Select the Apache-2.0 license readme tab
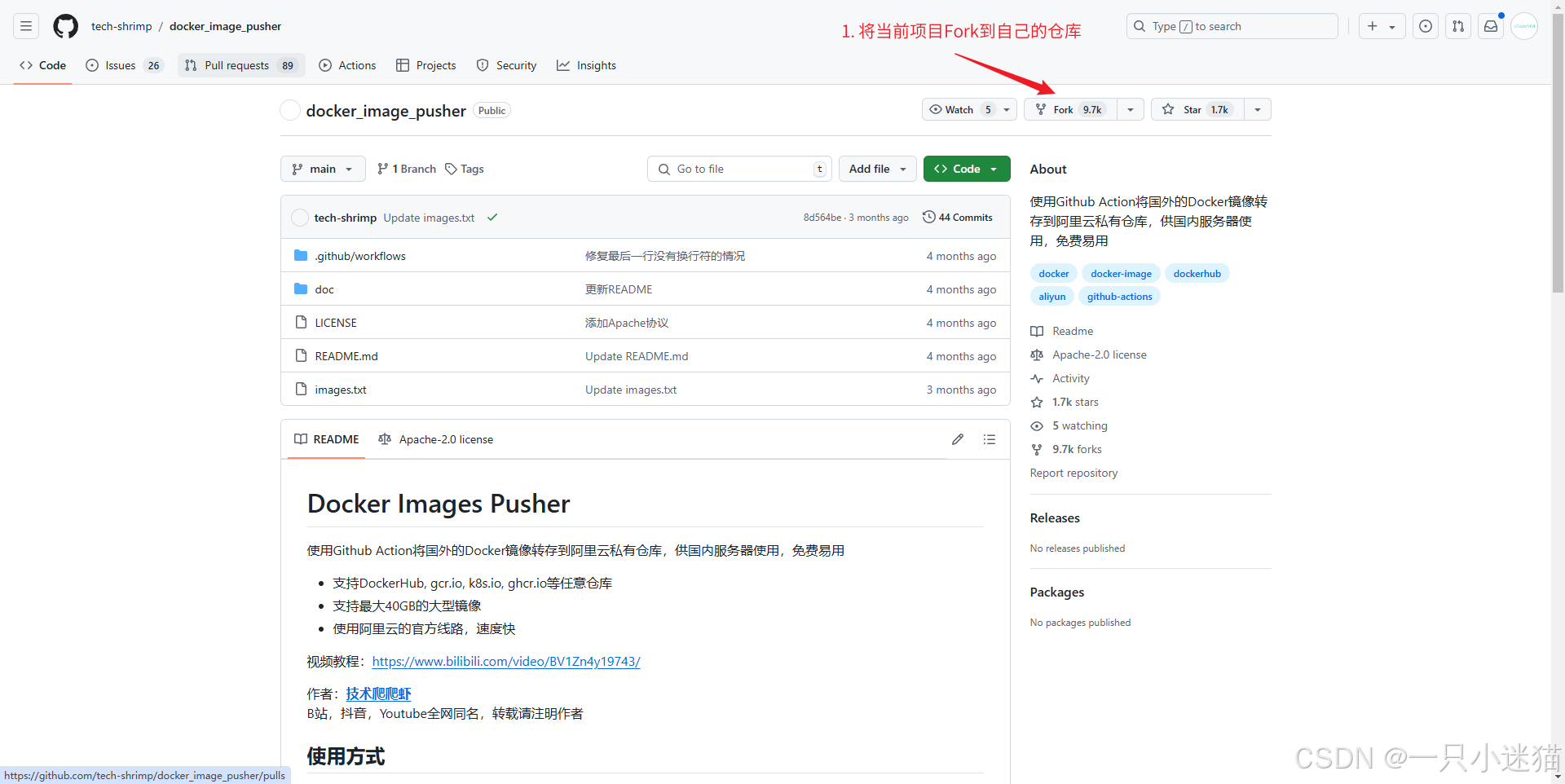Viewport: 1565px width, 784px height. tap(436, 439)
